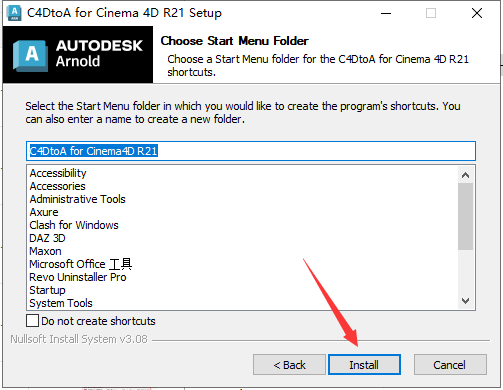Go back with the Back button
This screenshot has width=503, height=390.
click(289, 365)
